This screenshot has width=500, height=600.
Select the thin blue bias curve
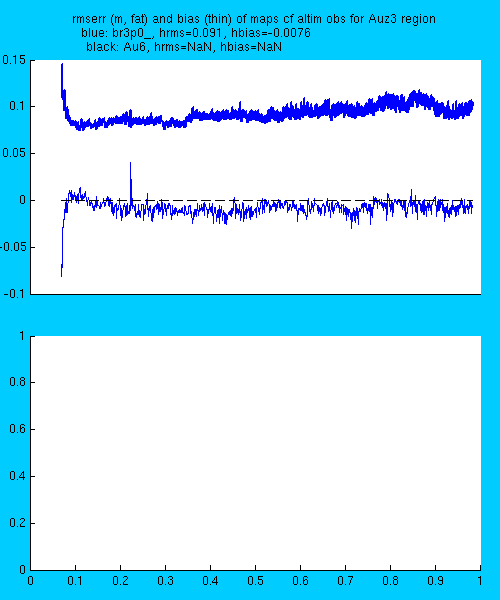pyautogui.click(x=268, y=208)
